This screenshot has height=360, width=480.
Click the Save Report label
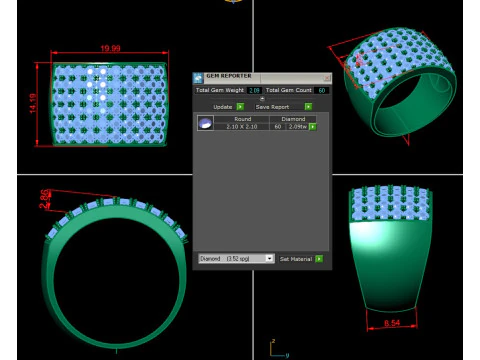[x=272, y=107]
